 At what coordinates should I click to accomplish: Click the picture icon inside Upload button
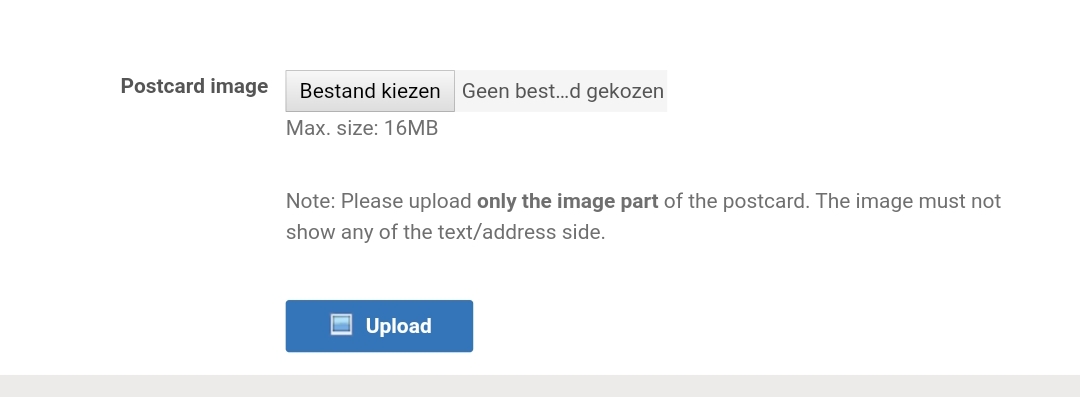point(341,325)
